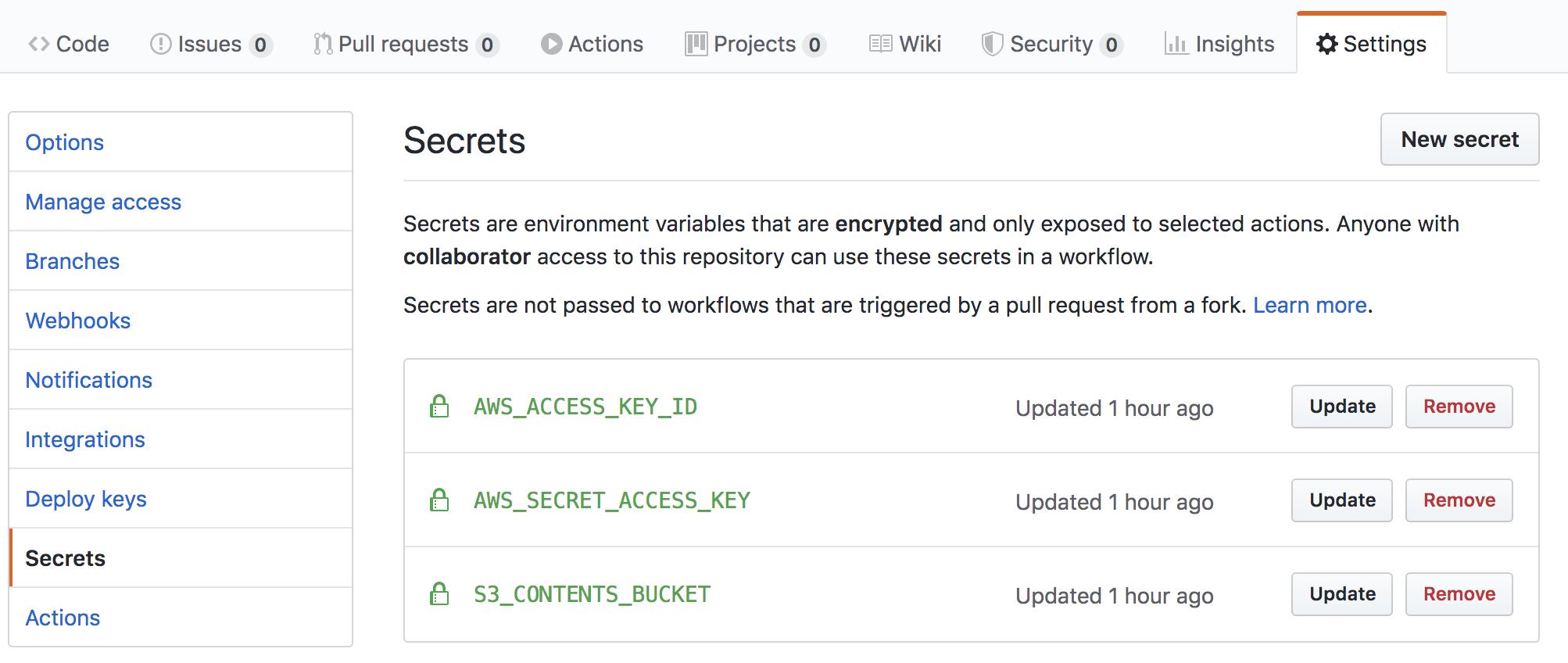Click the Actions play icon
1568x663 pixels.
[x=551, y=45]
